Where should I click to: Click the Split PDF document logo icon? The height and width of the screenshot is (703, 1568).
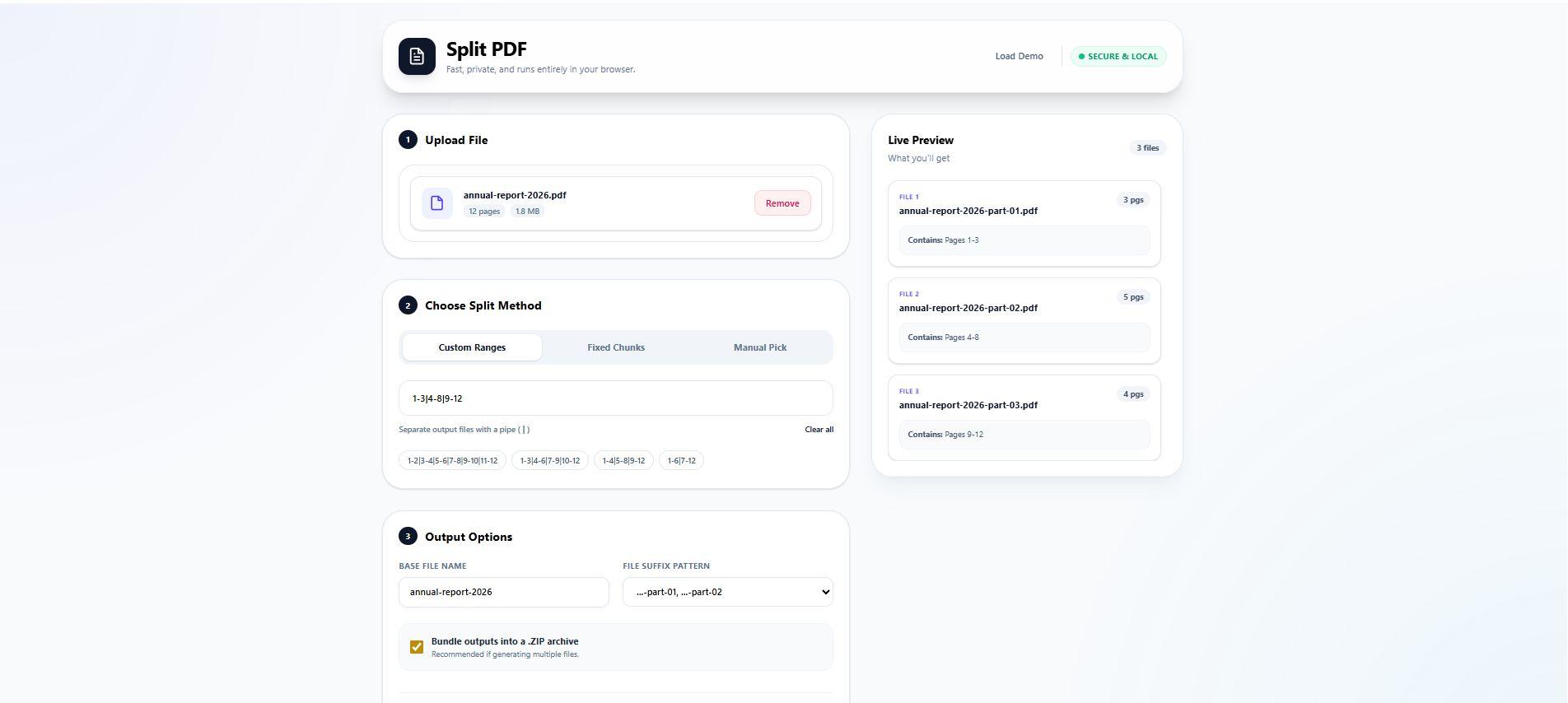point(417,57)
